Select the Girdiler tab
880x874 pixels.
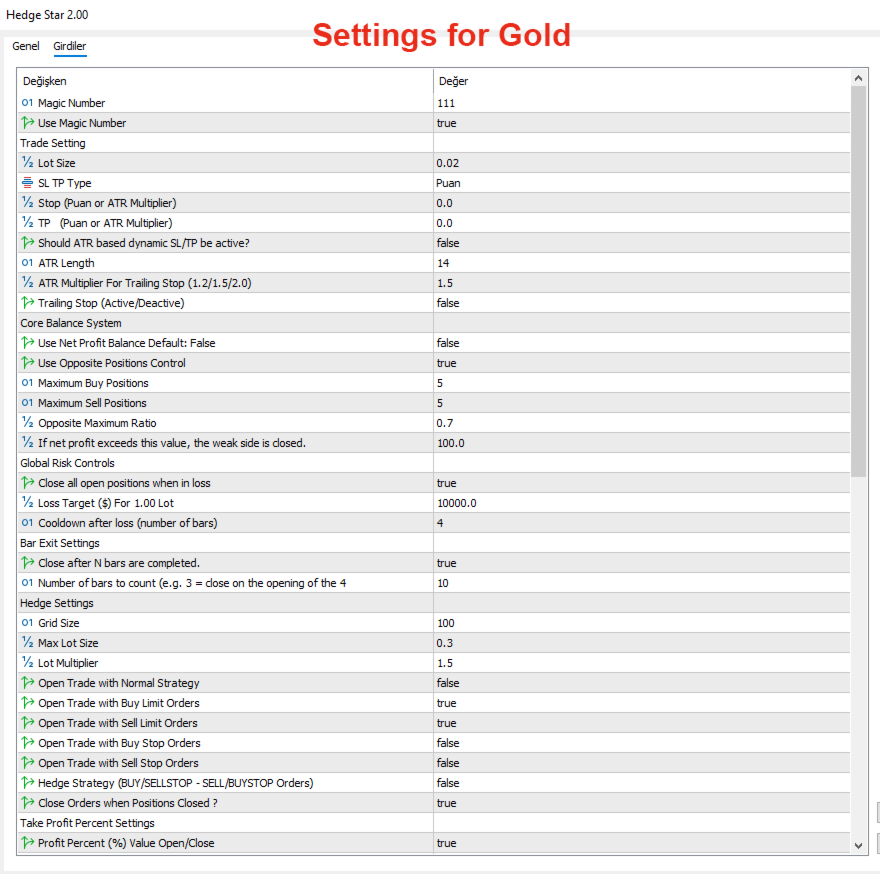tap(70, 46)
